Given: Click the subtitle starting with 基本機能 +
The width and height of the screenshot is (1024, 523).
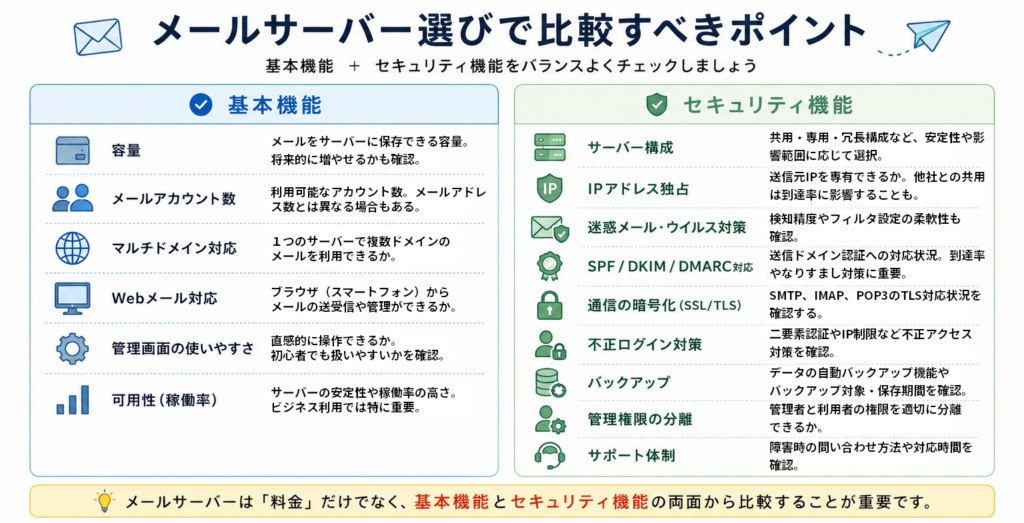Looking at the screenshot, I should [x=511, y=66].
